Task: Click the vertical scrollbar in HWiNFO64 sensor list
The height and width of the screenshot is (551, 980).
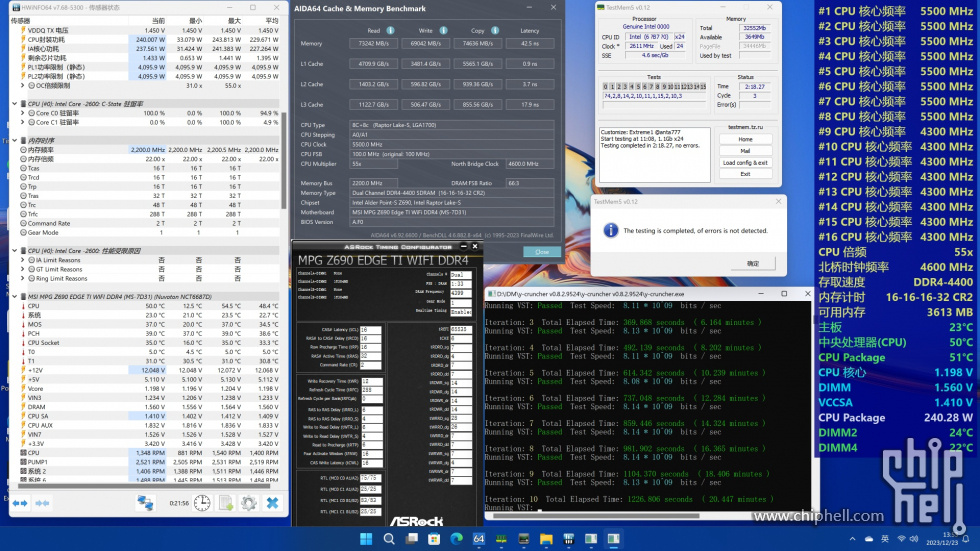Action: (284, 162)
